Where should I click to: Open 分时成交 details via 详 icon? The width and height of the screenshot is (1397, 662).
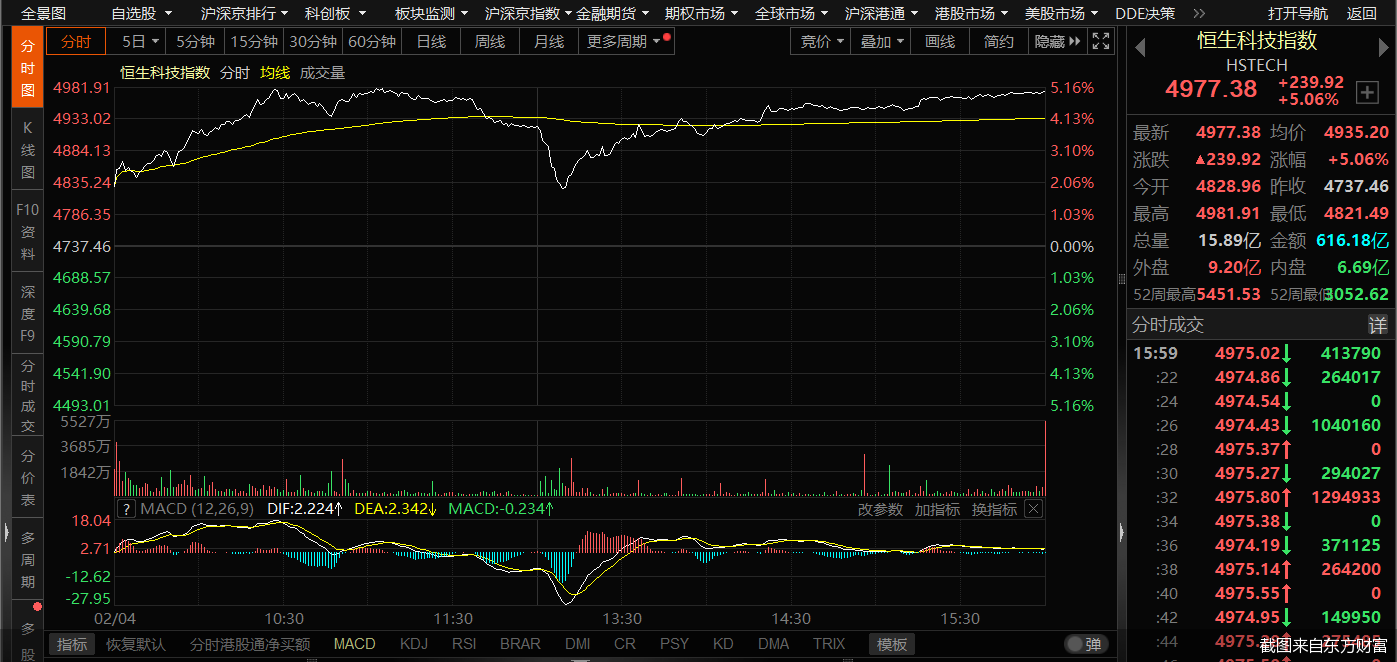click(x=1378, y=325)
